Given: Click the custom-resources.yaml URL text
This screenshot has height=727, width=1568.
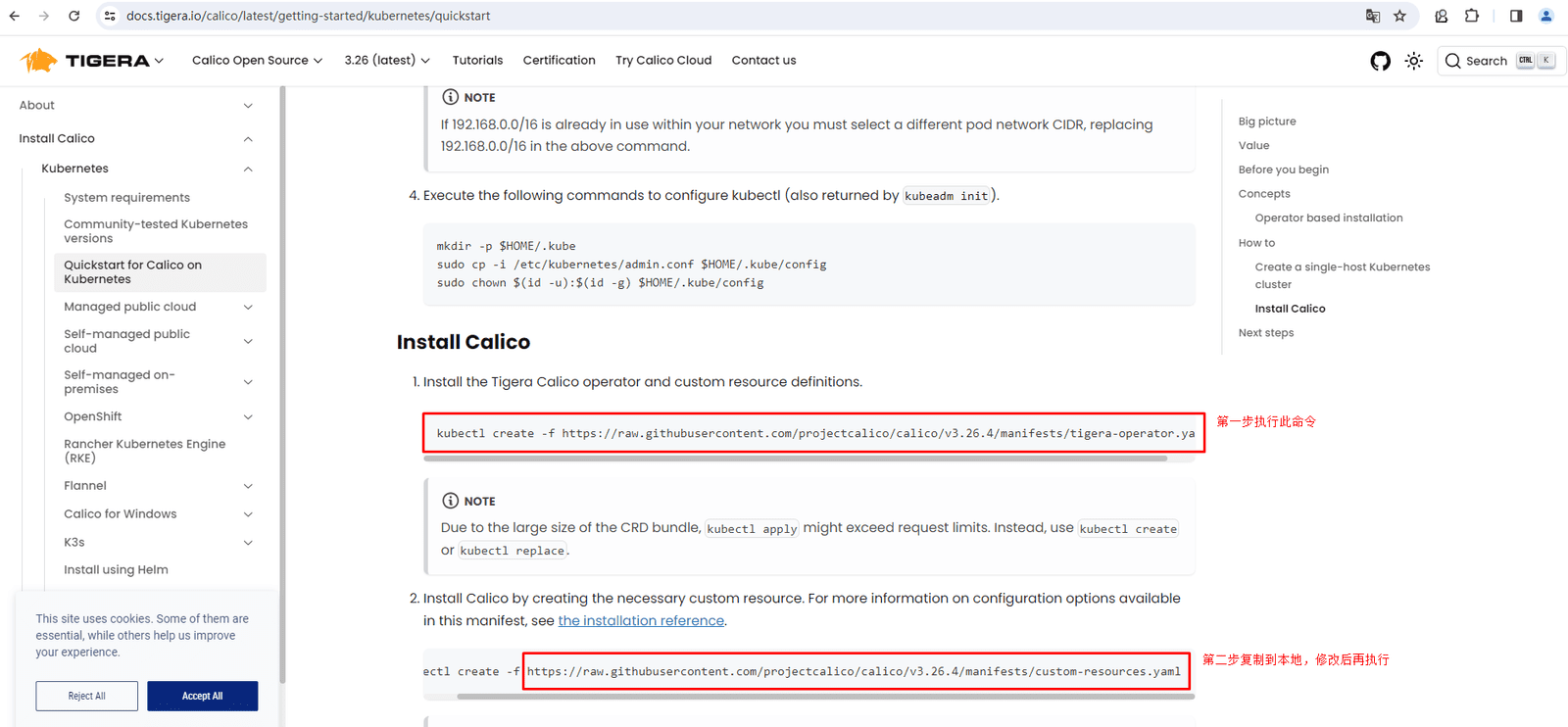Looking at the screenshot, I should [854, 672].
